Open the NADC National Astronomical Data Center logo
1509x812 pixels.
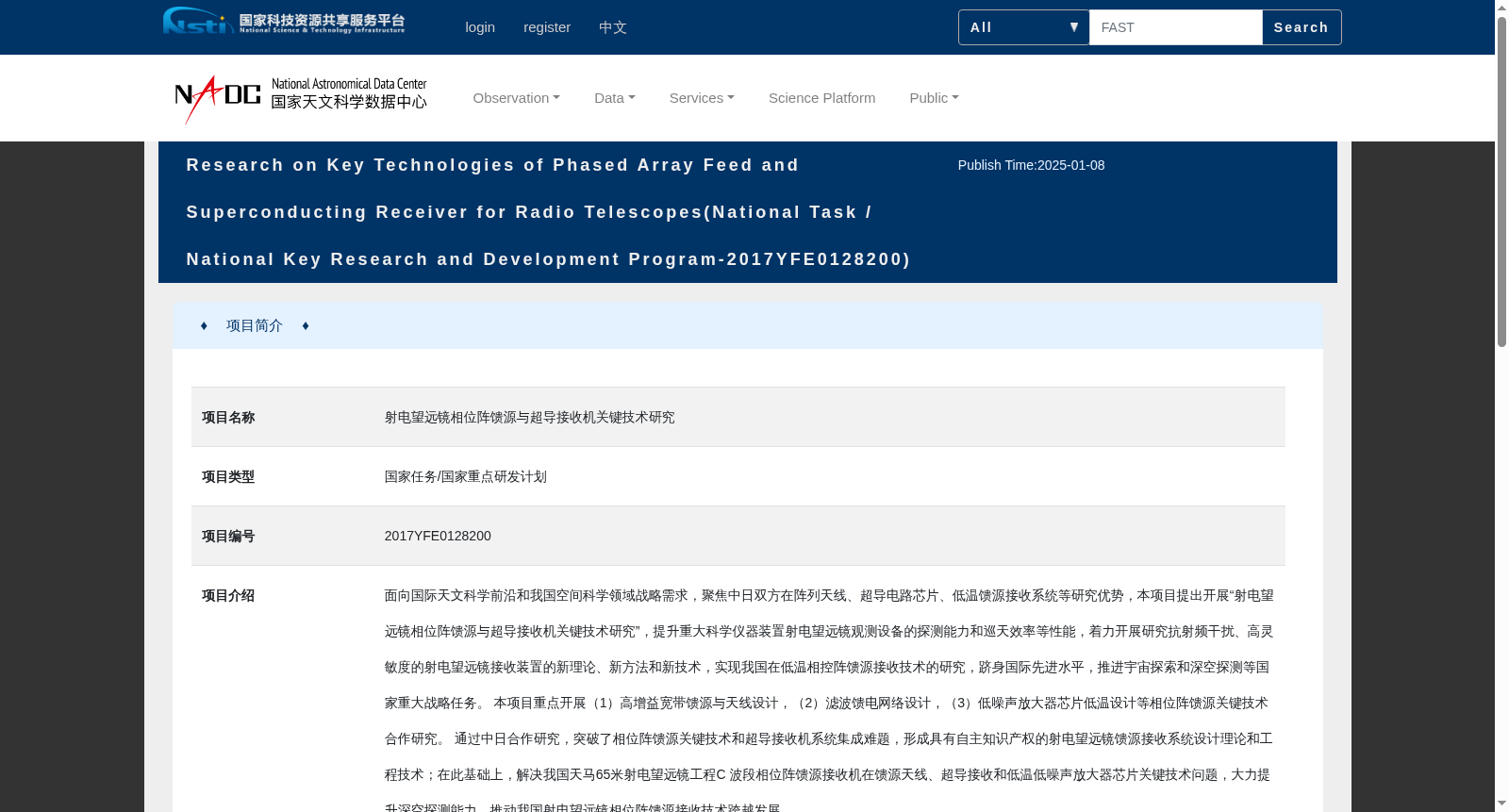301,98
